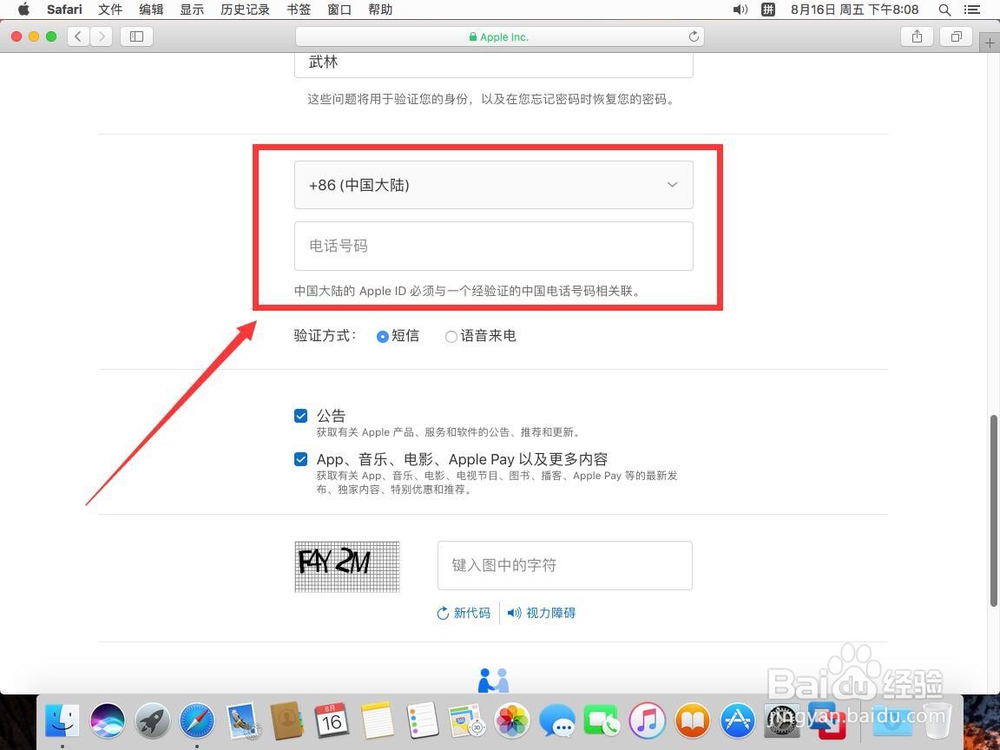Open the 编辑 menu

tap(151, 9)
